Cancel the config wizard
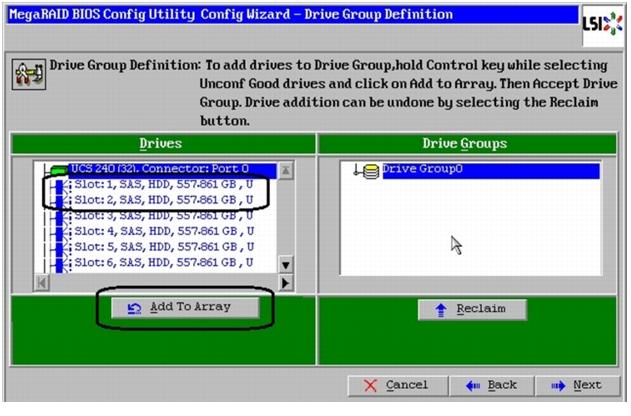Image resolution: width=631 pixels, height=416 pixels. coord(398,386)
